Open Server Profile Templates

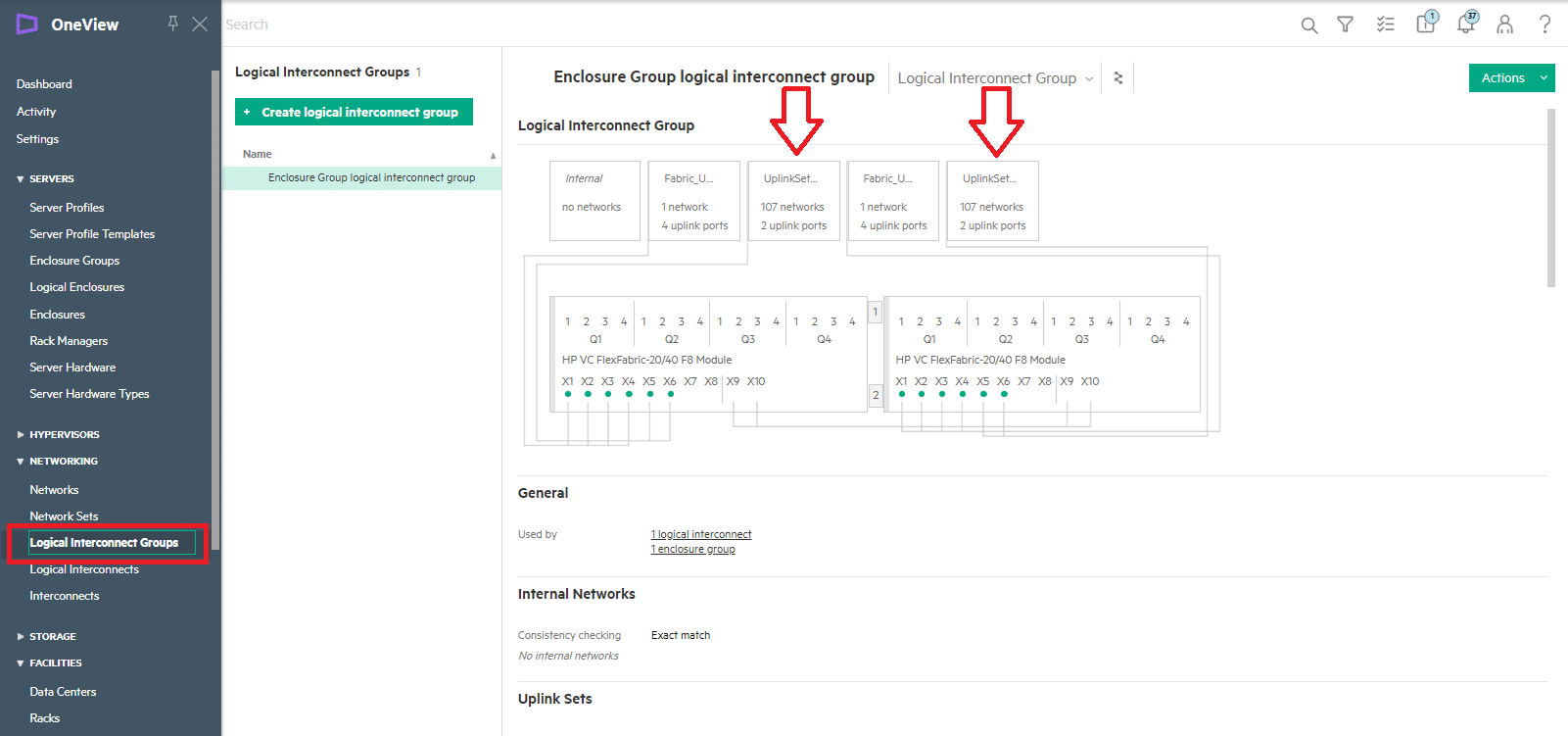click(92, 234)
